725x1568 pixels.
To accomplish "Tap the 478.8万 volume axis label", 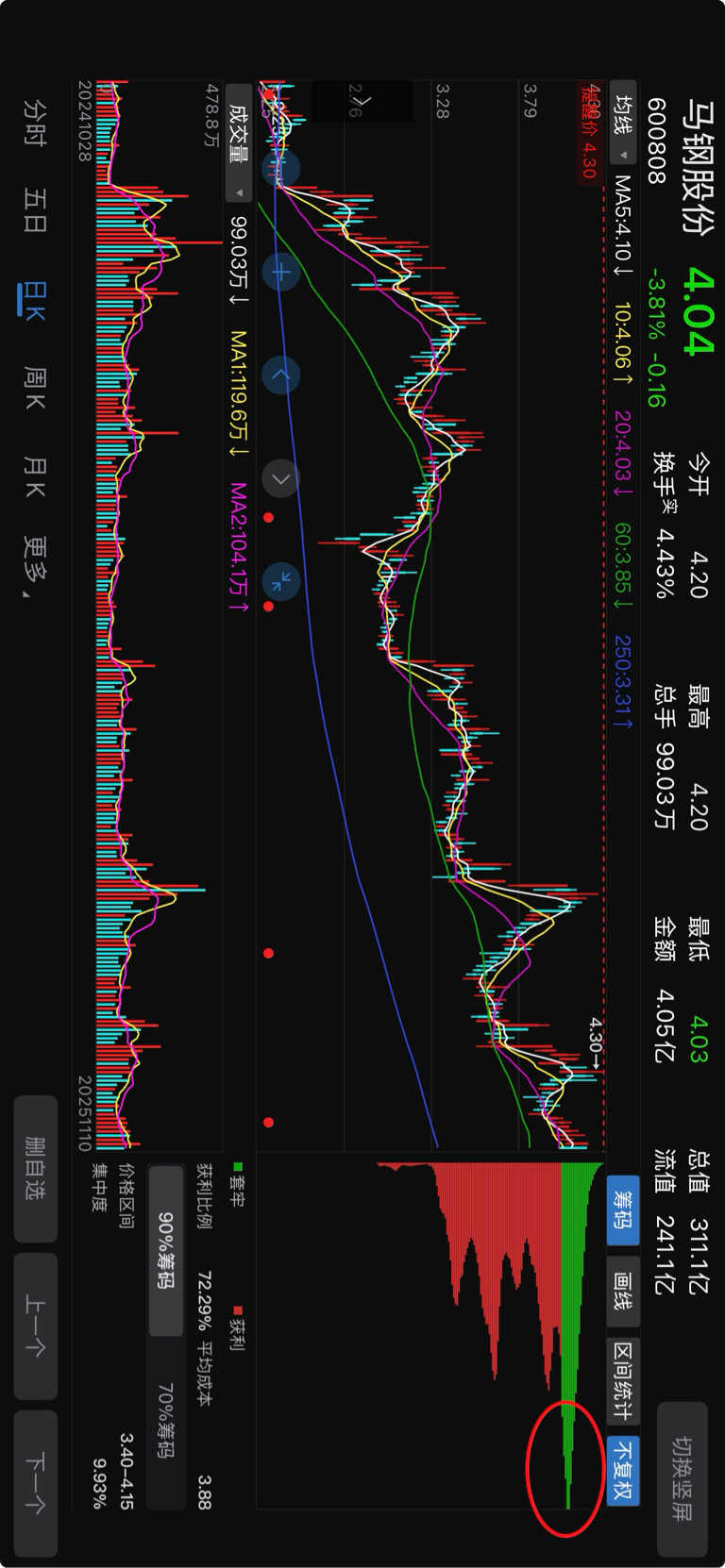I will click(x=212, y=114).
